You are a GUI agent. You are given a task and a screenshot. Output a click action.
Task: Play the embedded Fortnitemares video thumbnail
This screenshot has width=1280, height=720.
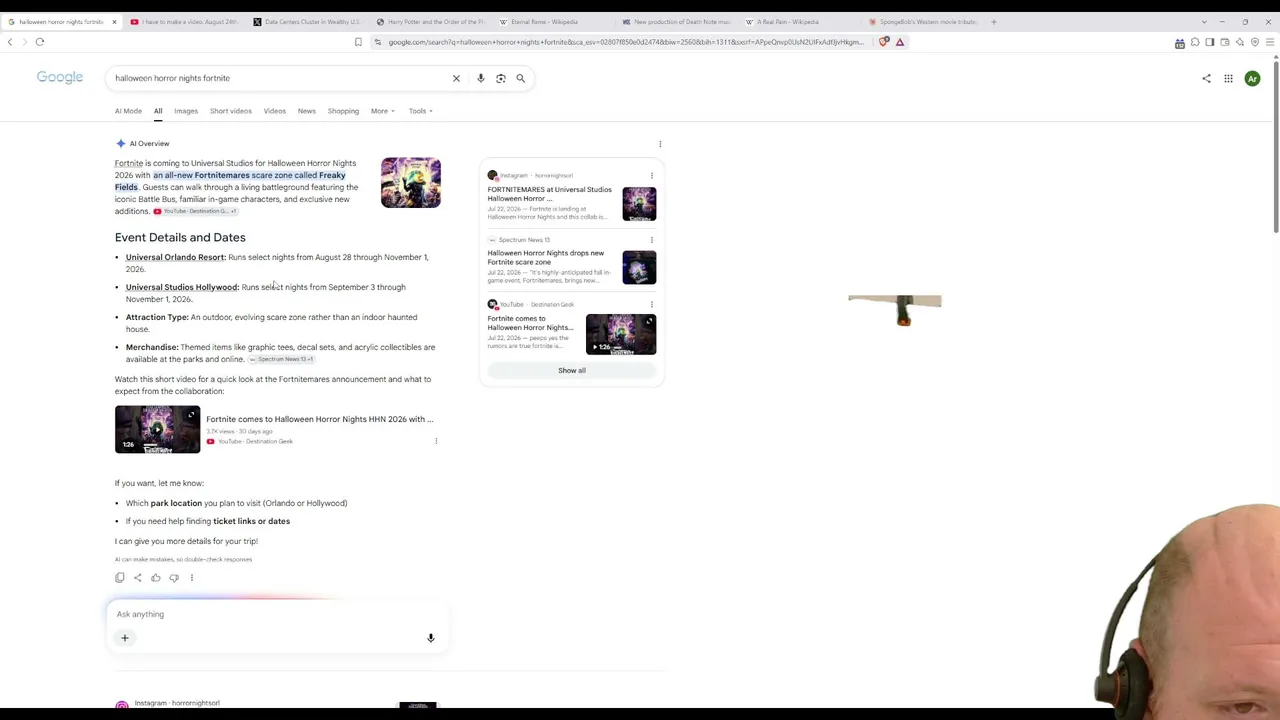(x=157, y=430)
